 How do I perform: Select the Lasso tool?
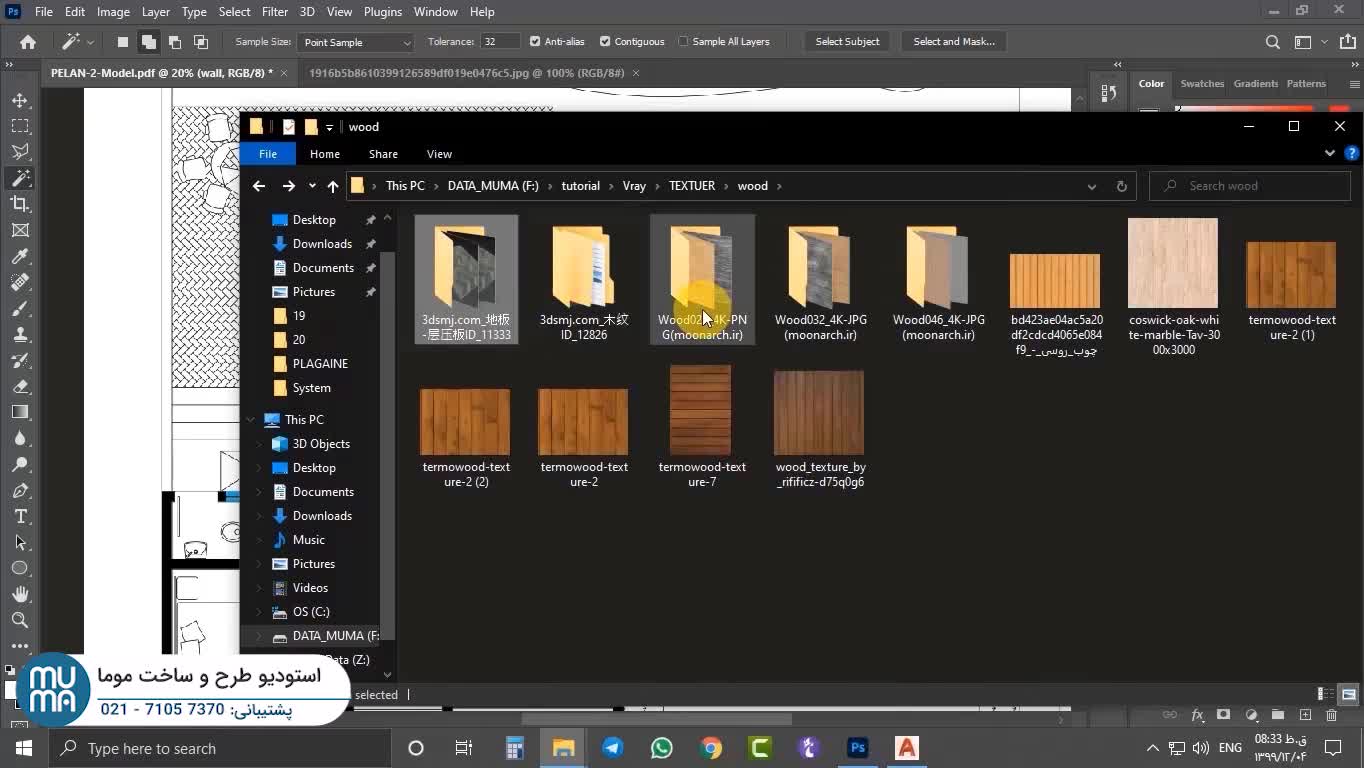(20, 152)
